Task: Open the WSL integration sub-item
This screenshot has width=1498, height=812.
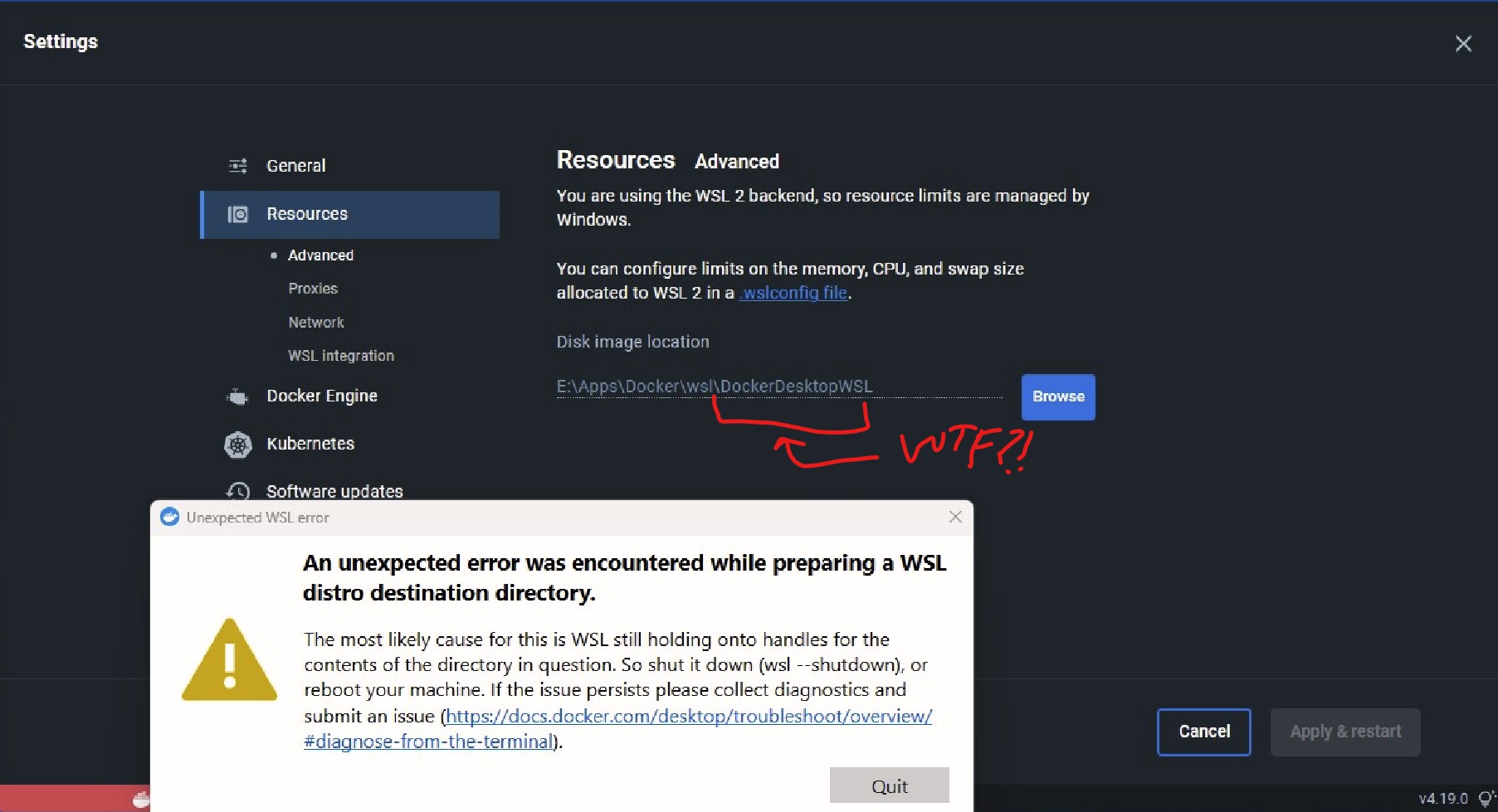Action: [341, 356]
